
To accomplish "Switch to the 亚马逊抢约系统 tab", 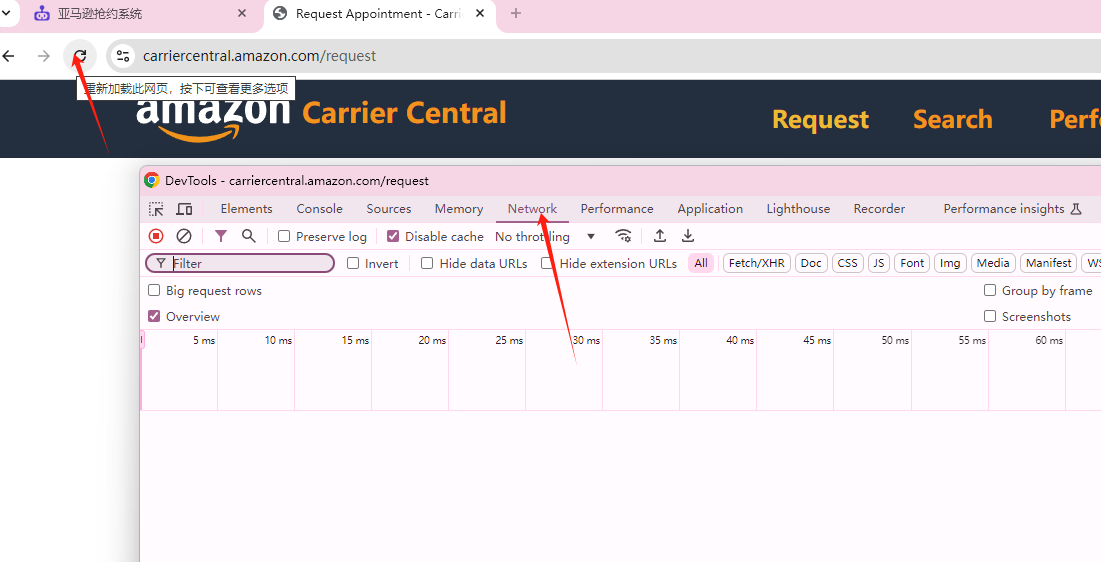I will point(99,13).
